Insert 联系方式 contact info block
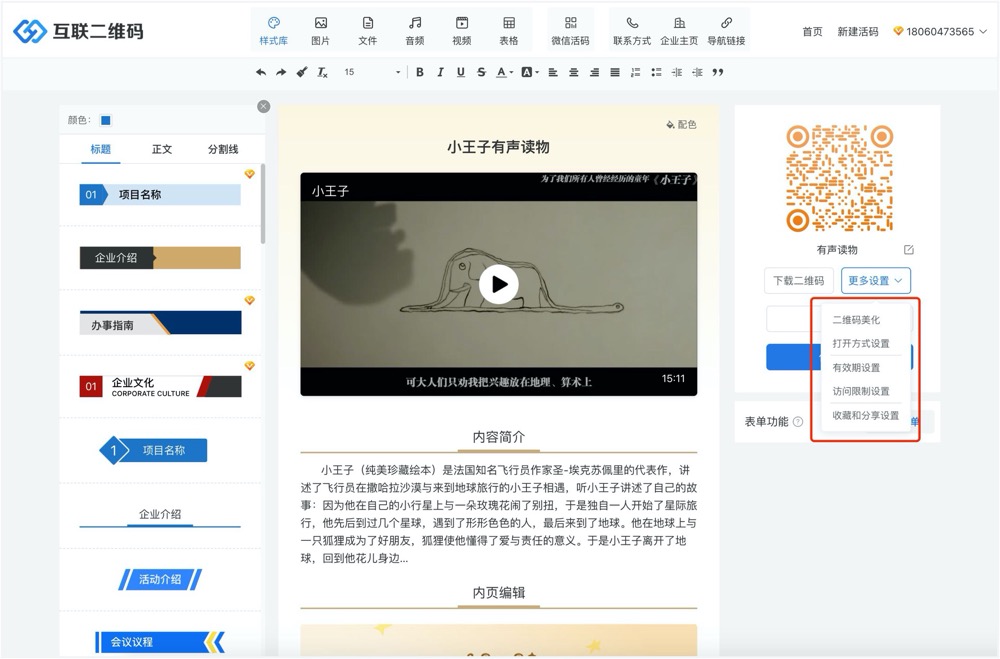Image resolution: width=1000 pixels, height=659 pixels. [632, 31]
